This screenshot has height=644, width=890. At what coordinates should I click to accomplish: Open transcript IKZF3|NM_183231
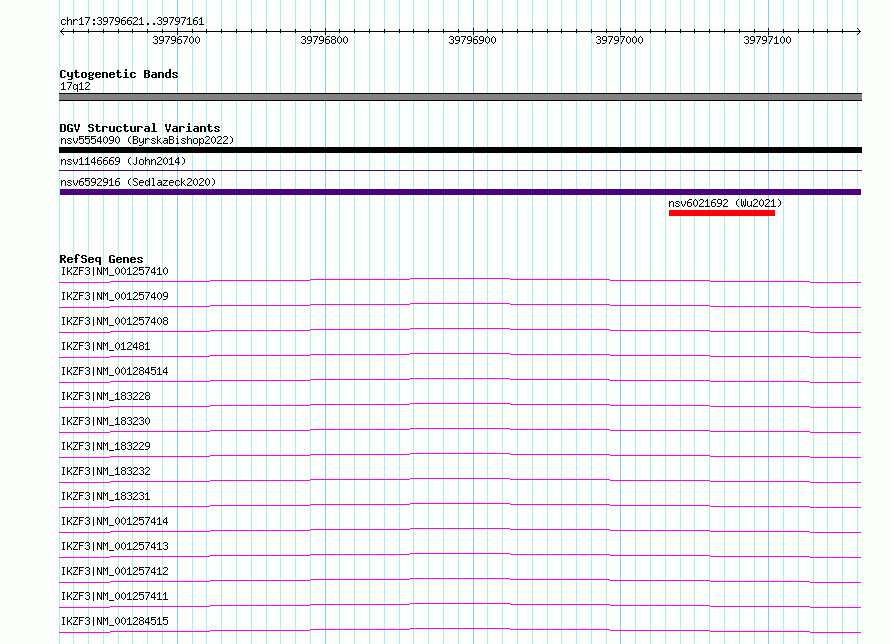coord(106,496)
